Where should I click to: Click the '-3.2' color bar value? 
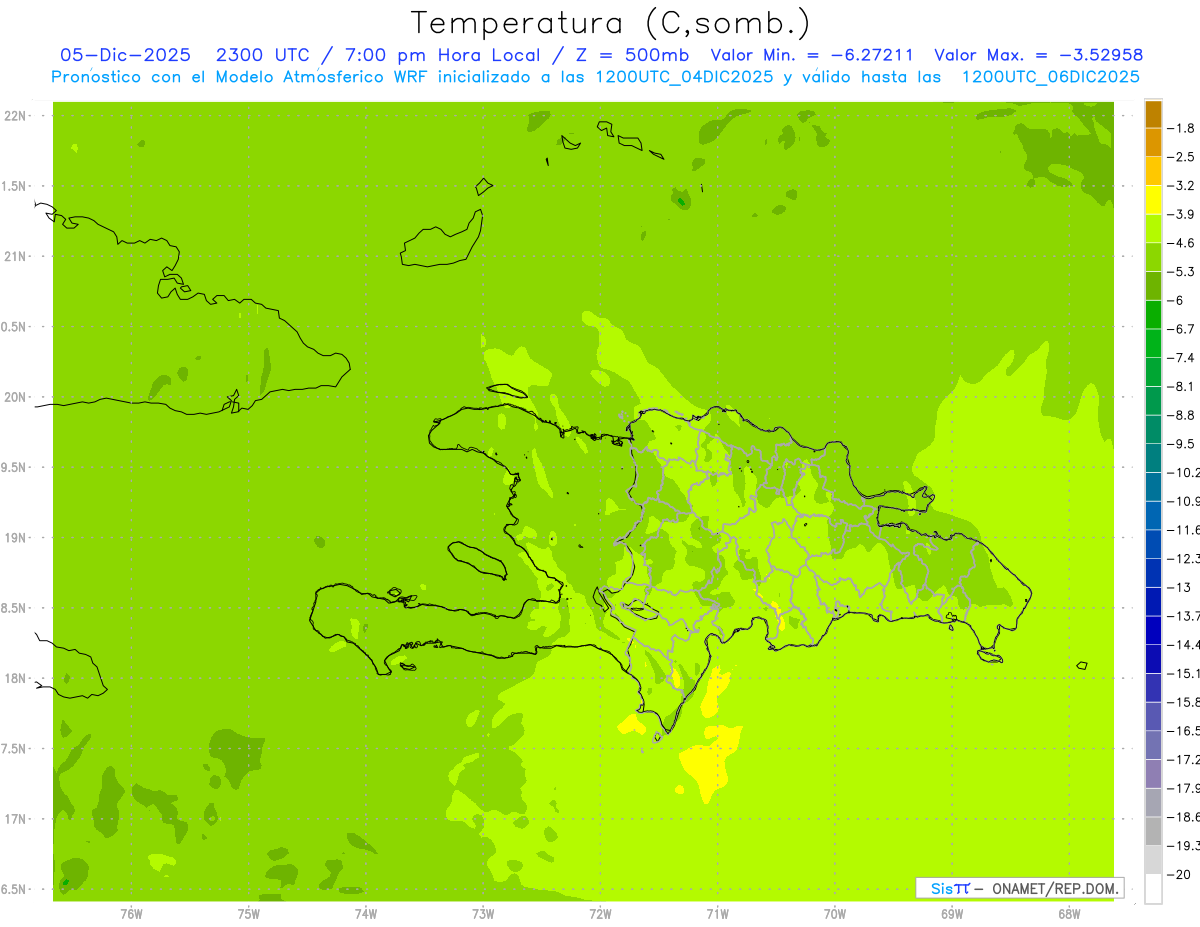tap(1183, 186)
